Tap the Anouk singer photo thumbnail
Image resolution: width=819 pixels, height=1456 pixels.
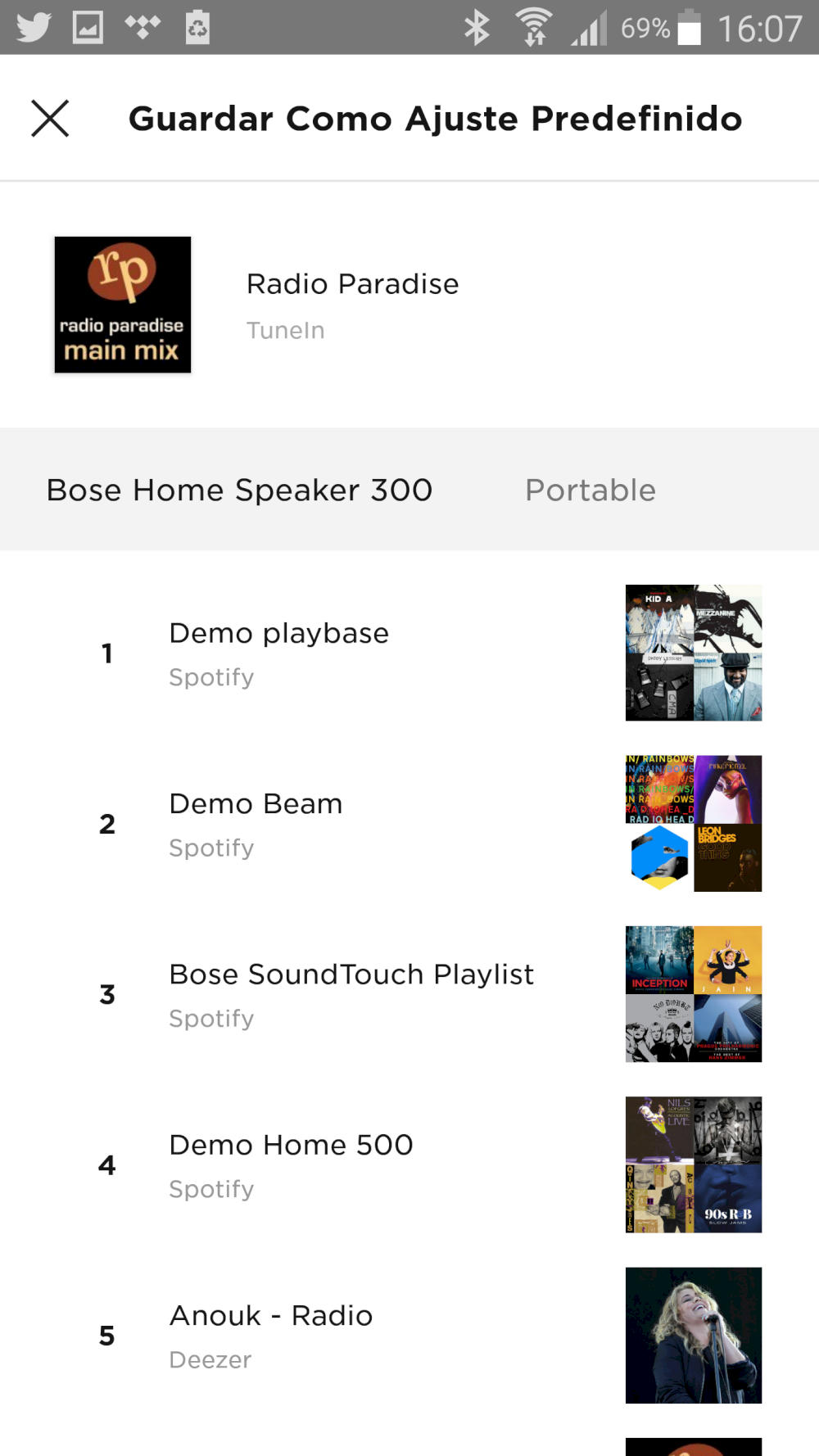tap(693, 1335)
